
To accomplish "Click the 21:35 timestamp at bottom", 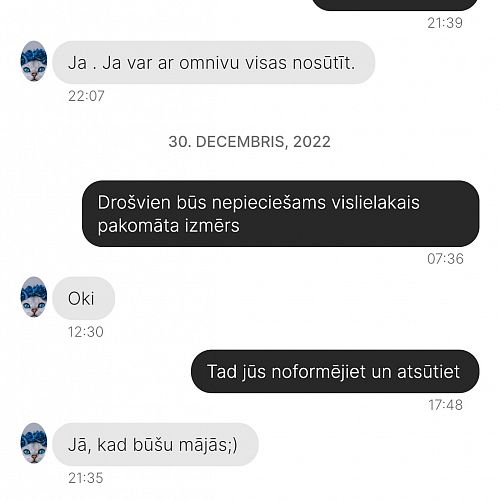I will click(86, 478).
